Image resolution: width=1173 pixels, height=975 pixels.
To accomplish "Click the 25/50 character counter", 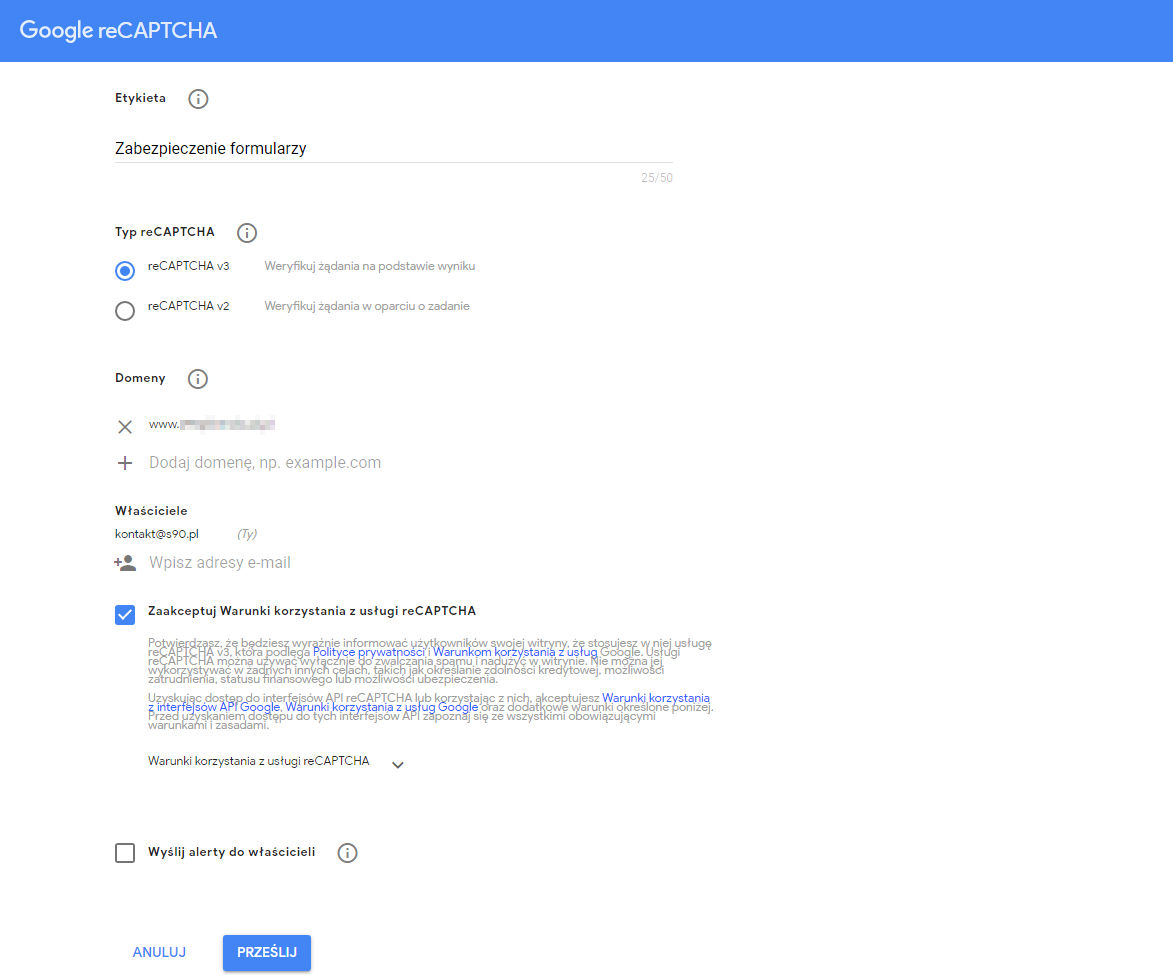I will 657,178.
